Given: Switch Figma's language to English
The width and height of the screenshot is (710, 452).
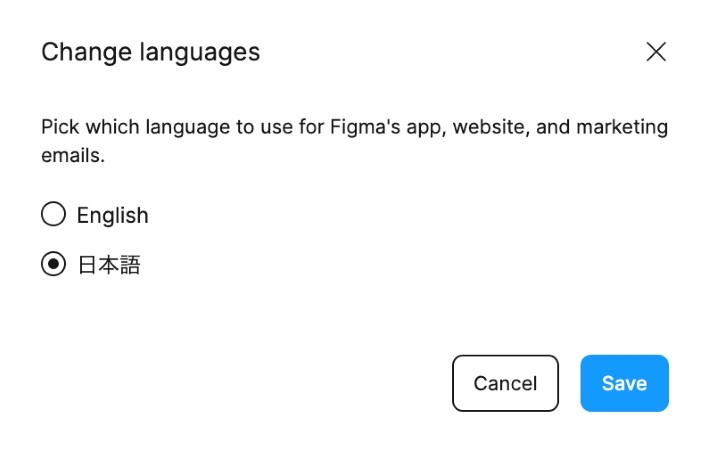Looking at the screenshot, I should point(53,214).
